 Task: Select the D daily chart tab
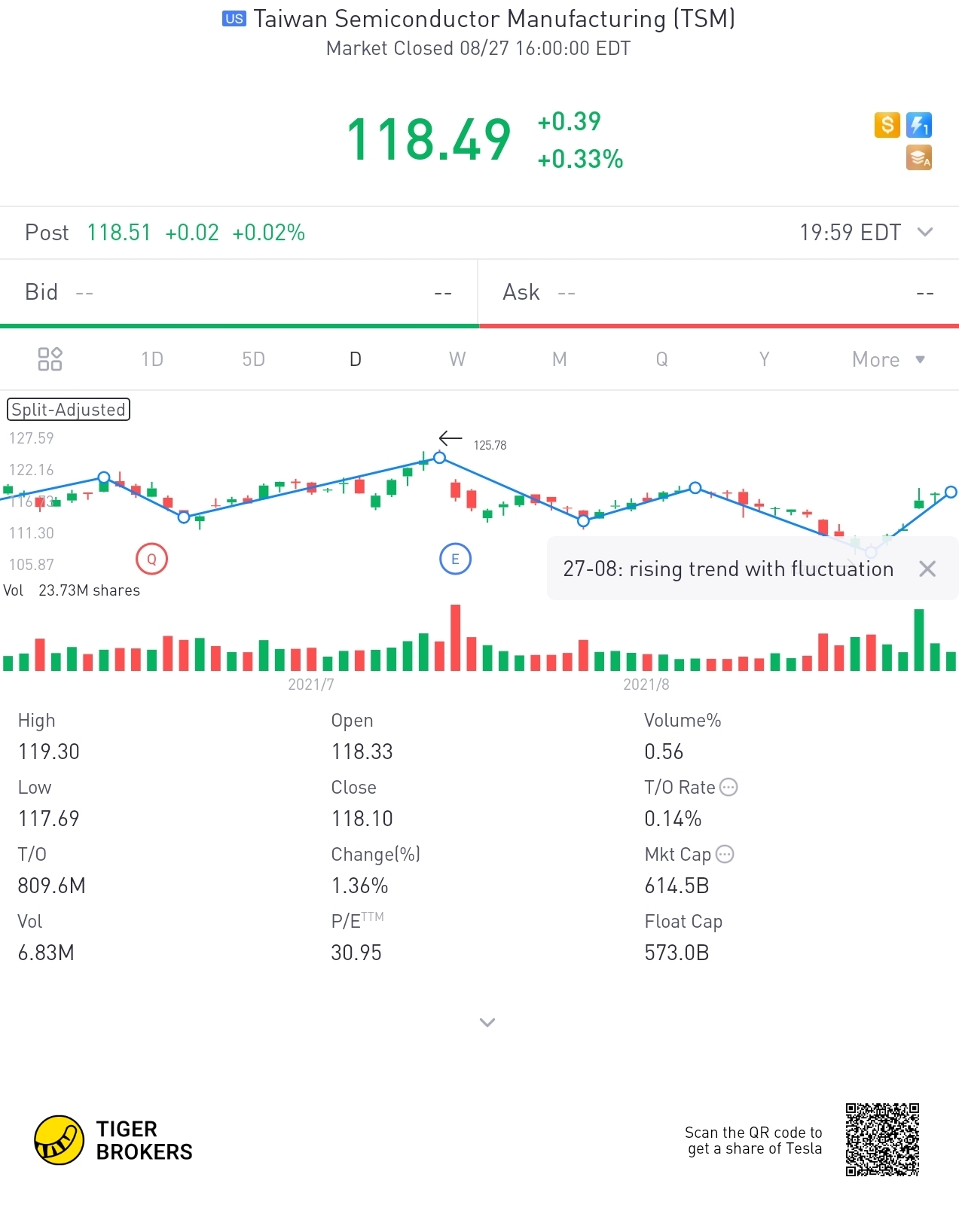pos(356,359)
